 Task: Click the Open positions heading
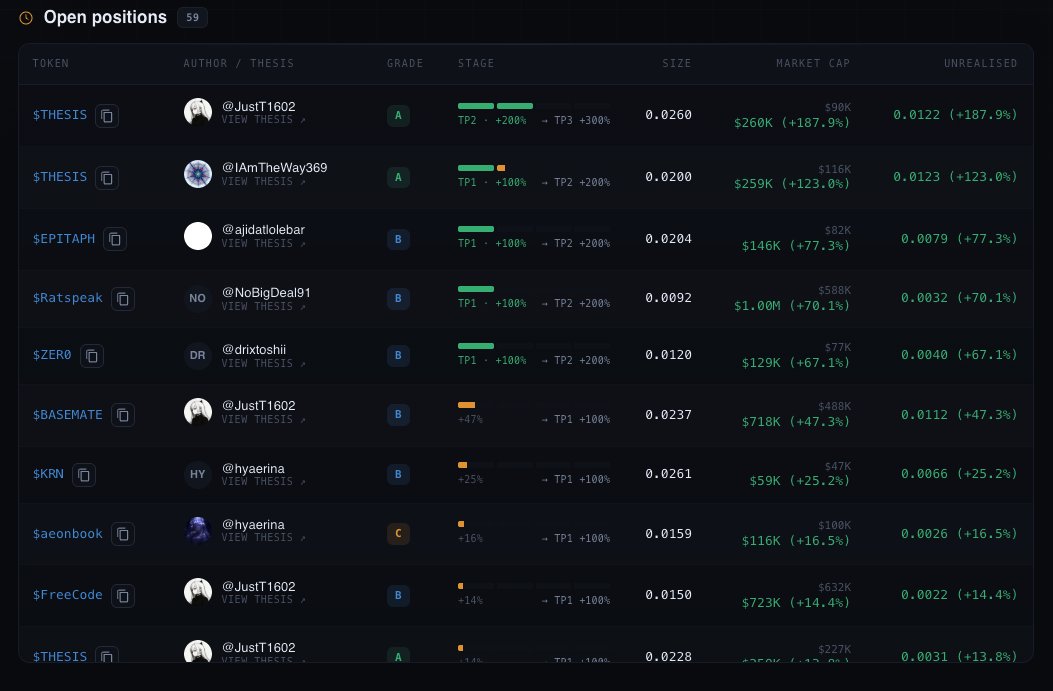pyautogui.click(x=105, y=17)
